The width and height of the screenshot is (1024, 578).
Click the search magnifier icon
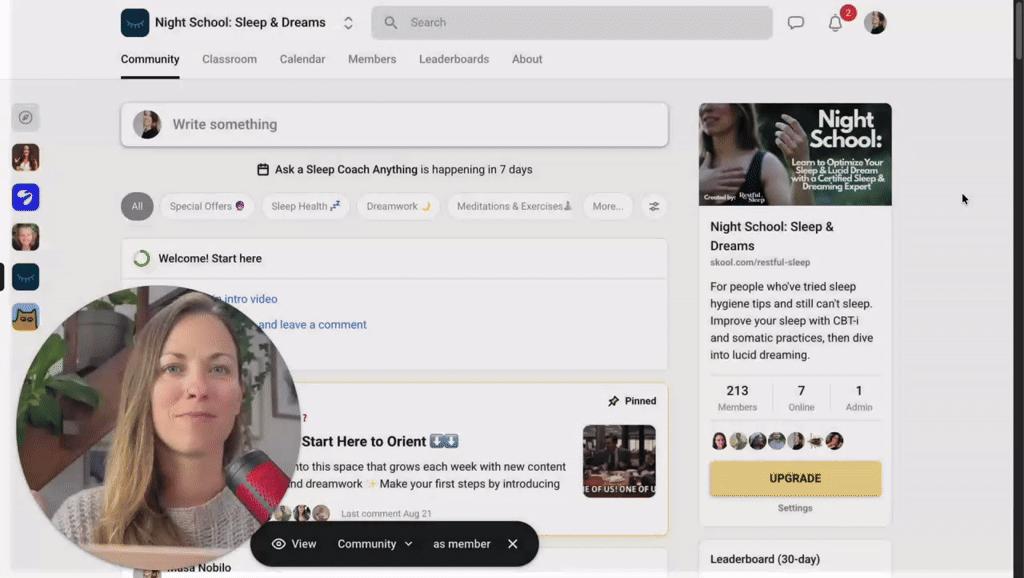tap(391, 23)
